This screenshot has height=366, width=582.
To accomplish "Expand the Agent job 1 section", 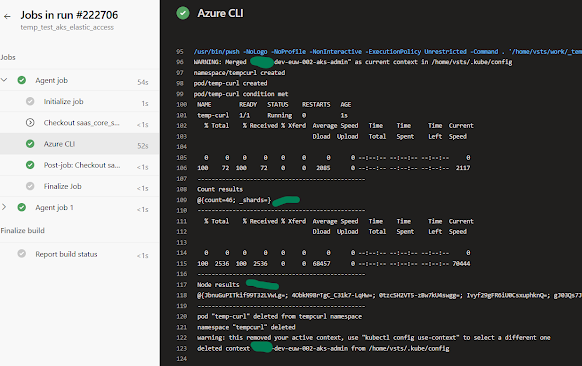I will click(x=4, y=207).
